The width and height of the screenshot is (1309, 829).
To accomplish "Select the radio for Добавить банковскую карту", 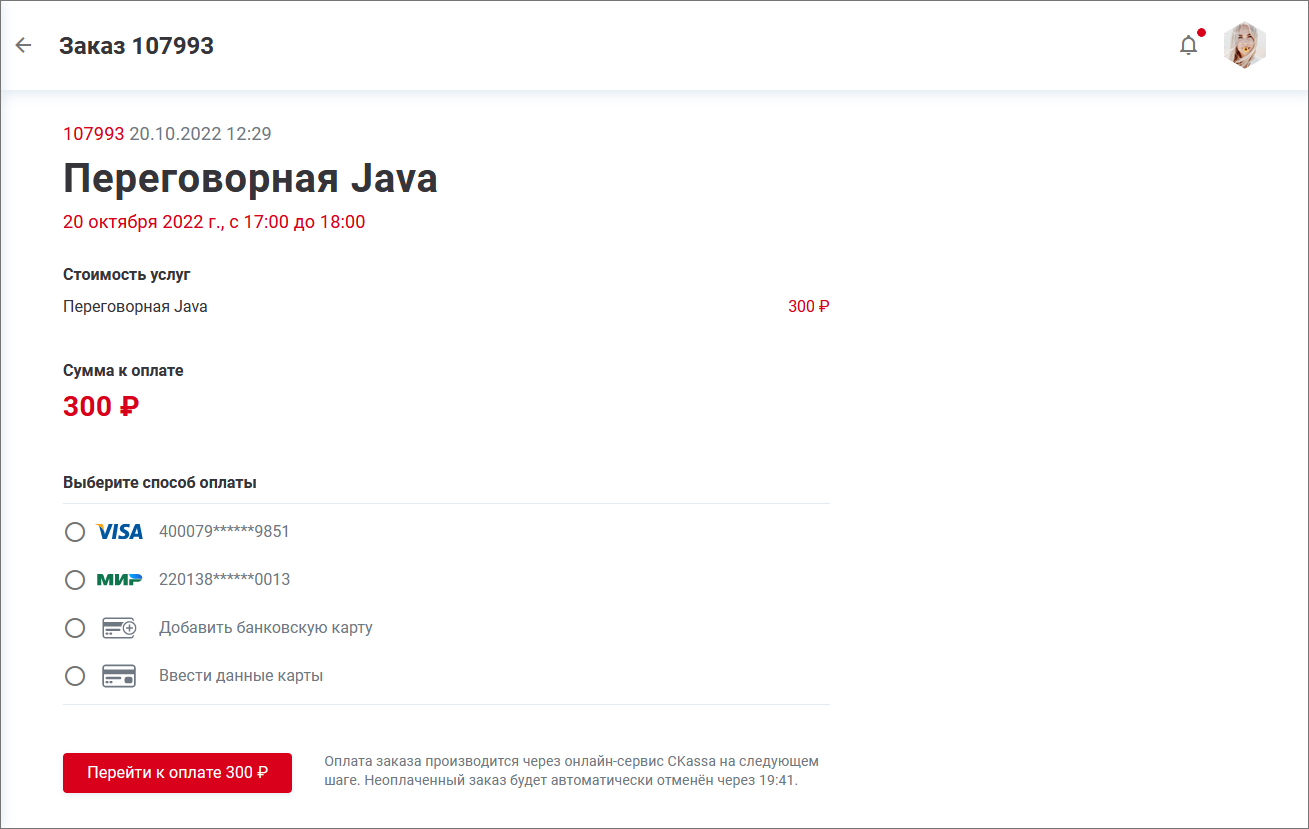I will (75, 628).
